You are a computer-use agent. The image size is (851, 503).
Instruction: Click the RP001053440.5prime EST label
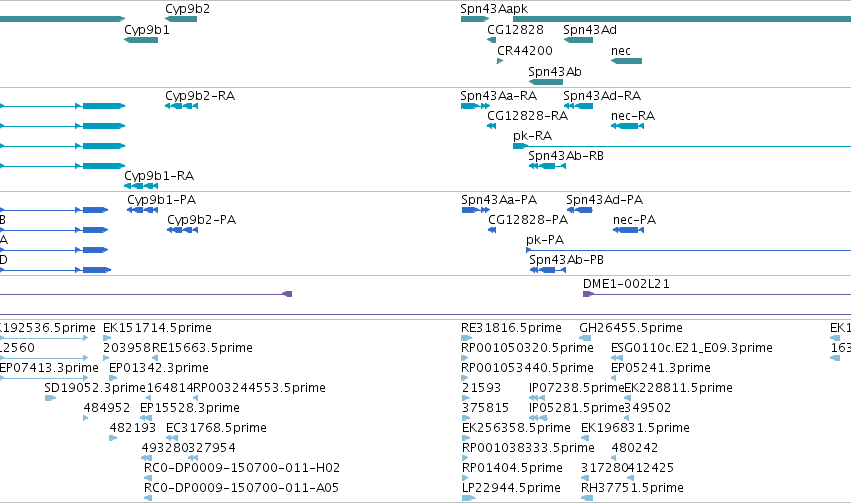[x=527, y=368]
